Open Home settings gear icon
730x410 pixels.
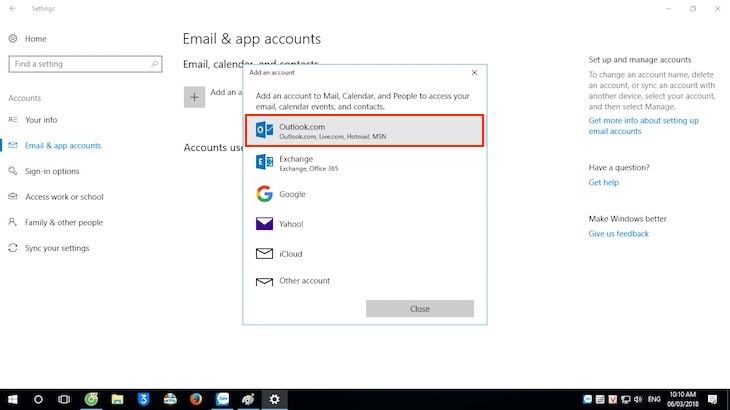[13, 39]
